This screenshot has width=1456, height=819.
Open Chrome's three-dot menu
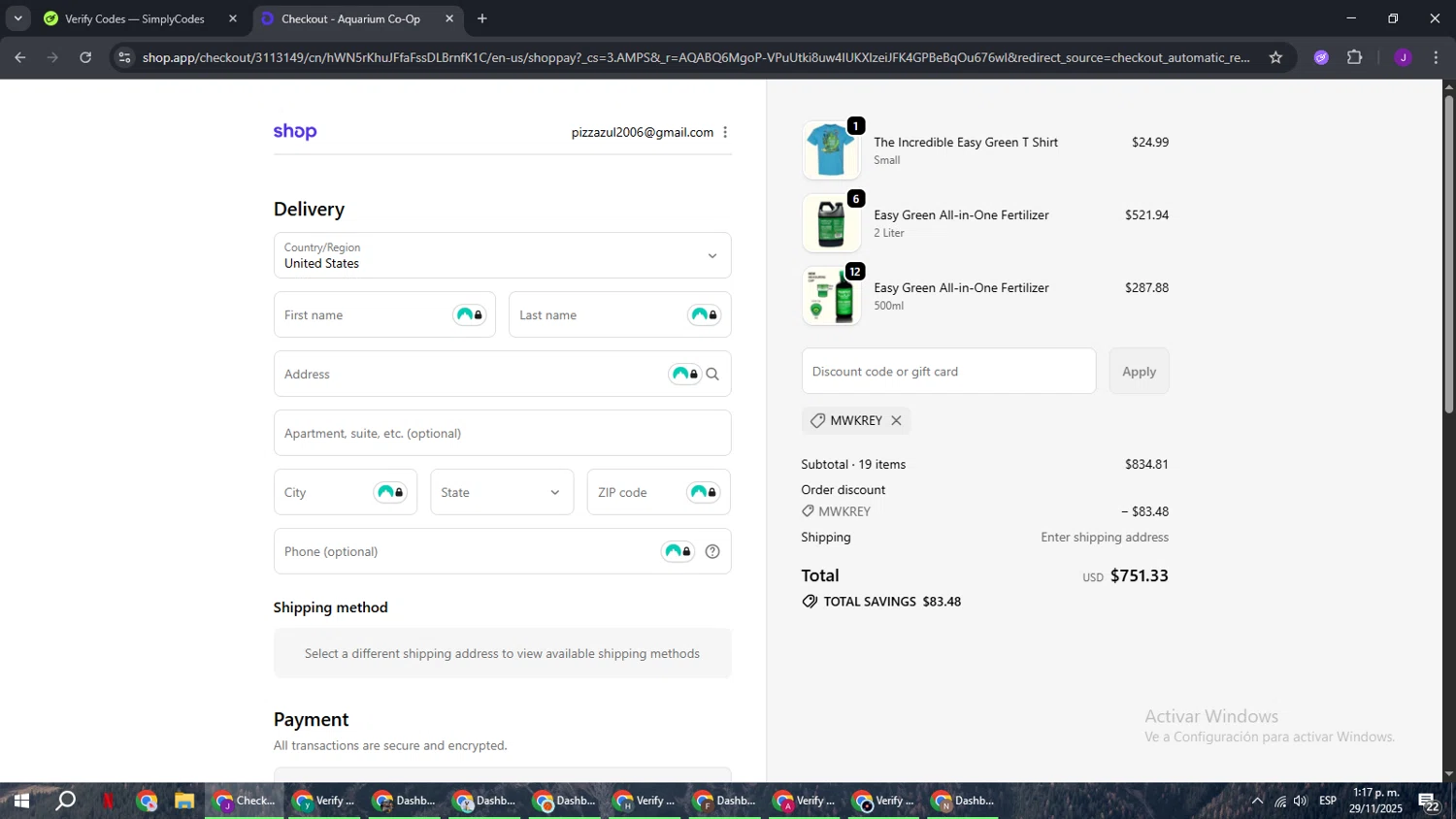click(x=1436, y=57)
